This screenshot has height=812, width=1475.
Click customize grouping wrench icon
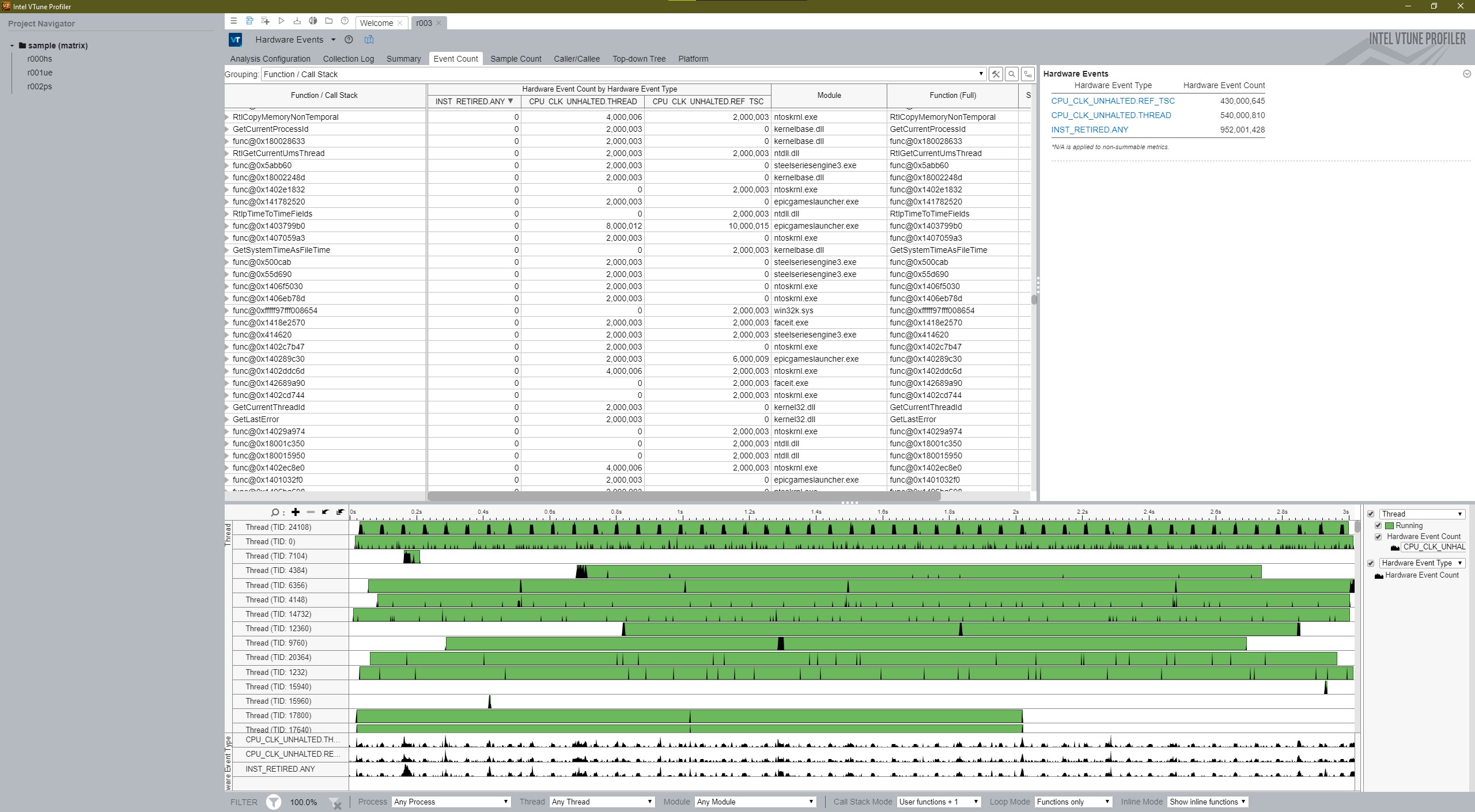[996, 74]
